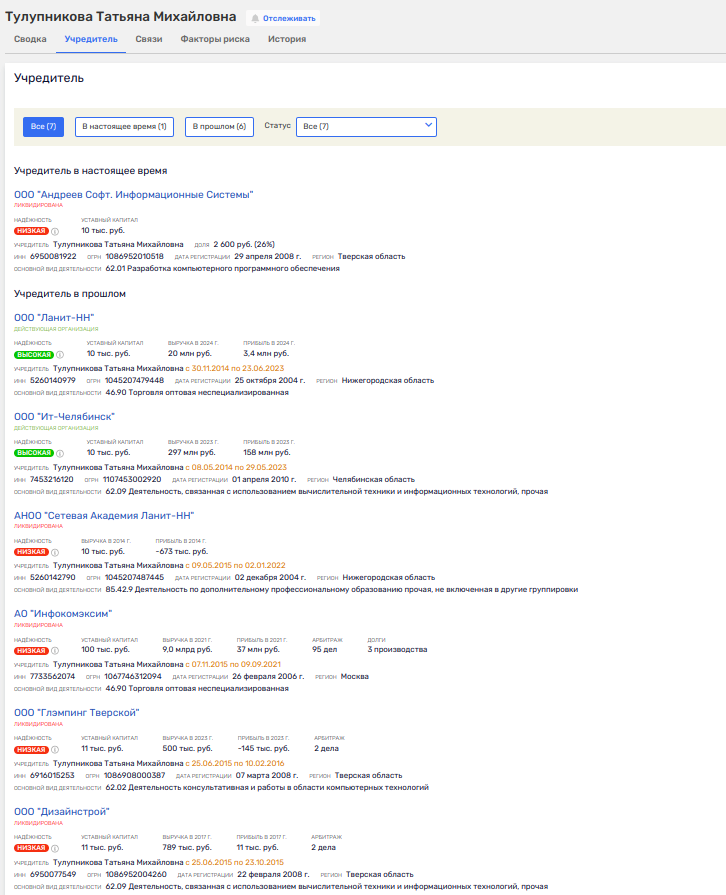
Task: Open info icon beside НИЗКАЯ for Андреев Софт
Action: 55,231
